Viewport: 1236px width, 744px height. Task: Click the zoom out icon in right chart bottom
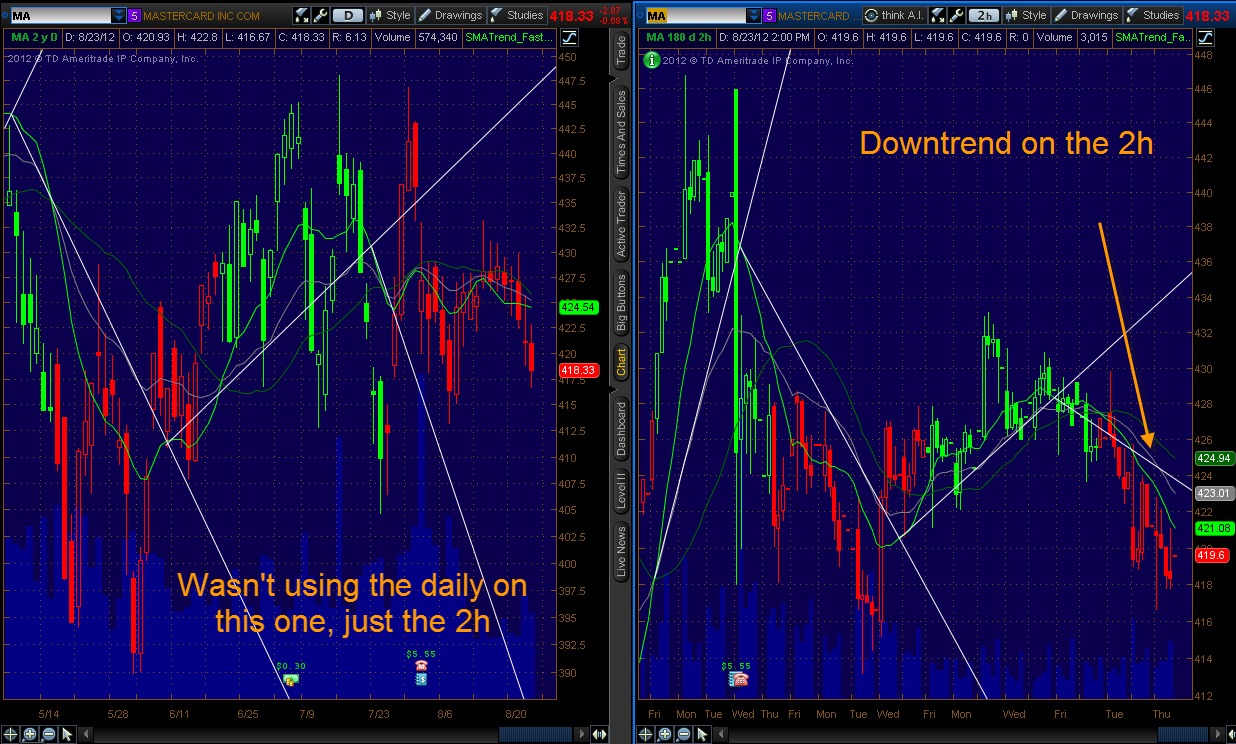pos(685,733)
